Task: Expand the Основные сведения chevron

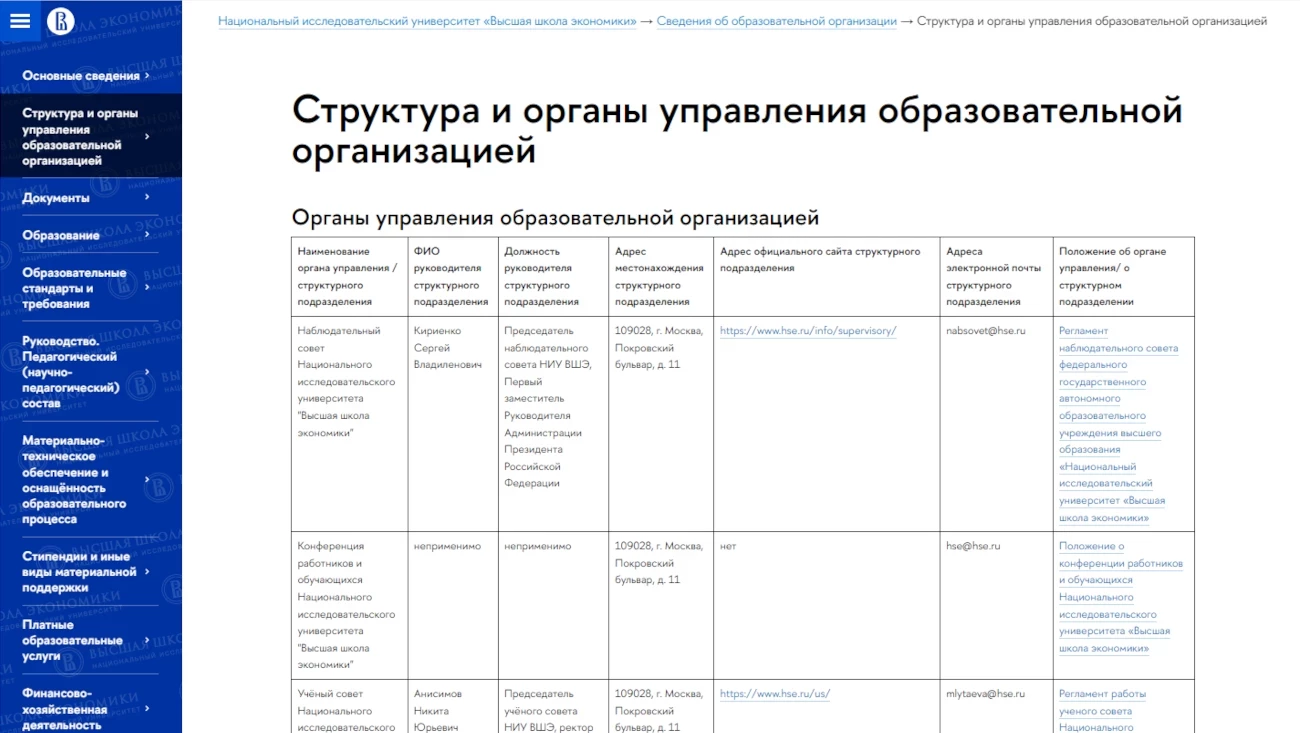Action: pos(147,76)
